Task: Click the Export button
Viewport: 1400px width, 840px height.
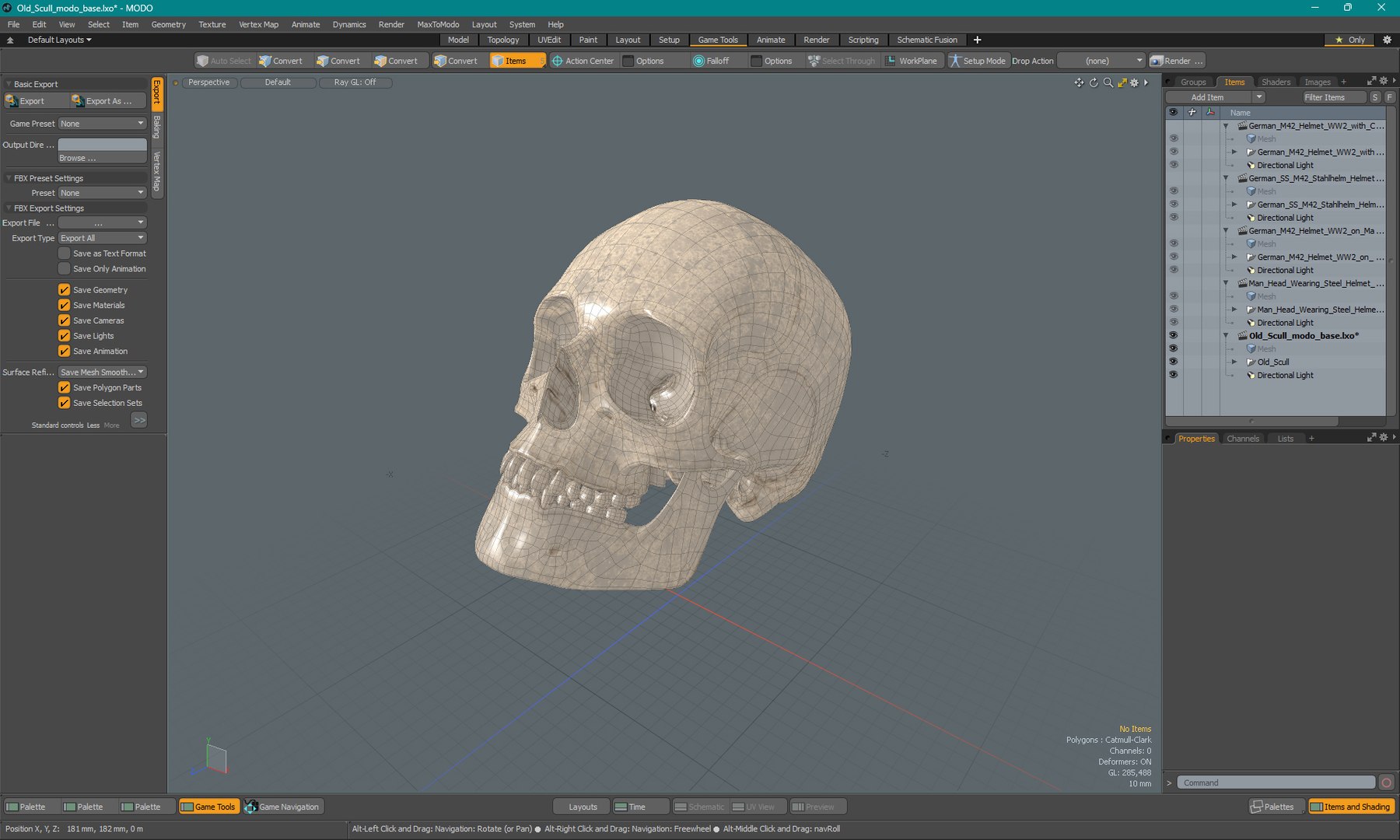Action: click(x=35, y=100)
